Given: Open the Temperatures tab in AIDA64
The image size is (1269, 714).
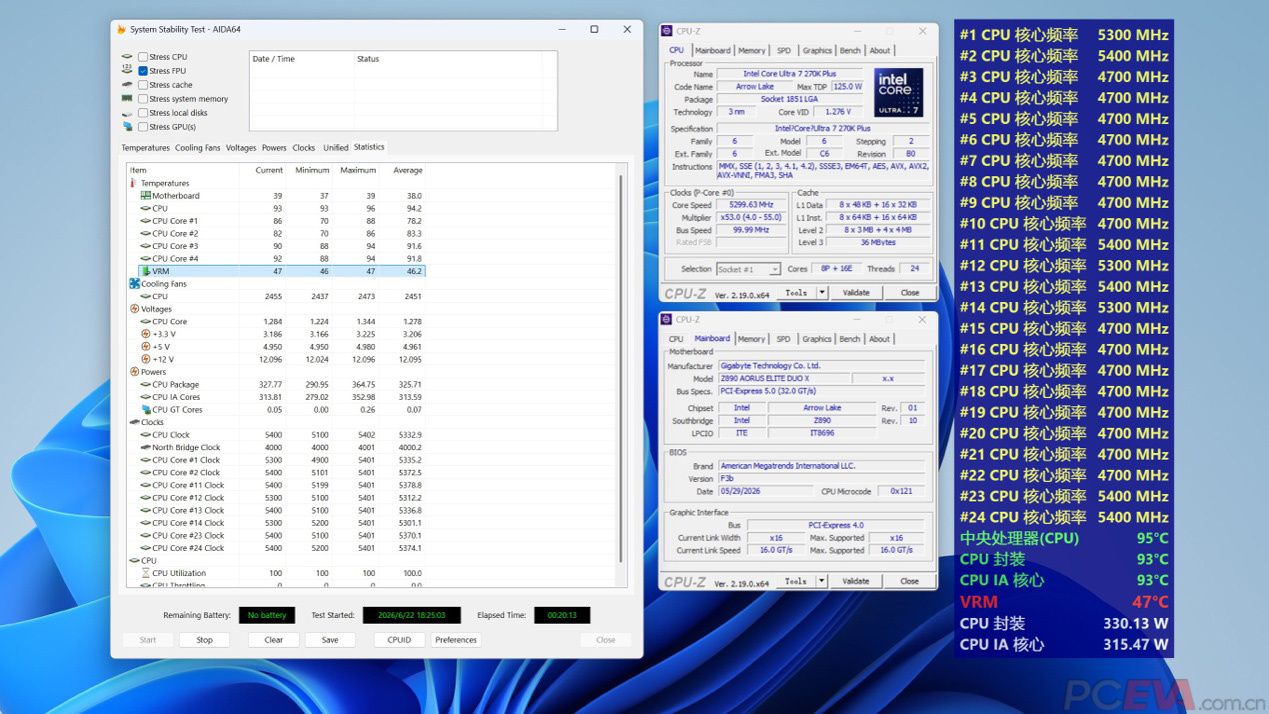Looking at the screenshot, I should (145, 148).
